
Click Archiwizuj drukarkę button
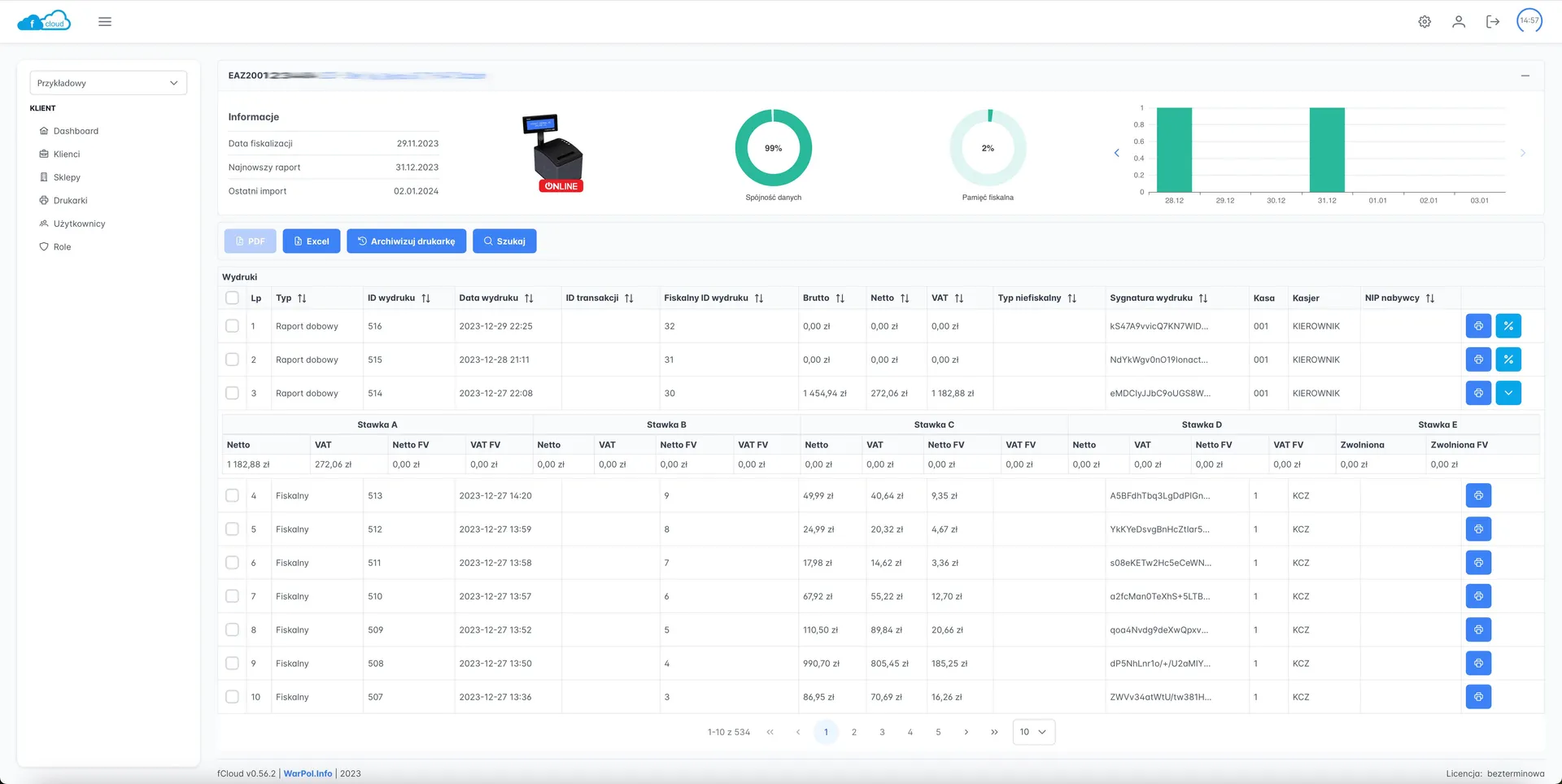click(406, 242)
